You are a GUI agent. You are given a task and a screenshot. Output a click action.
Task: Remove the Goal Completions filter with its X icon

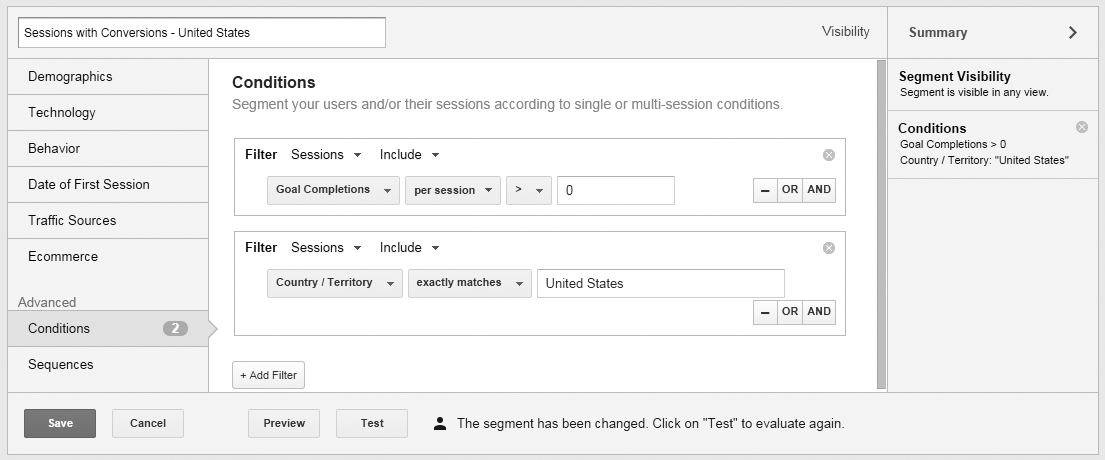pos(828,155)
